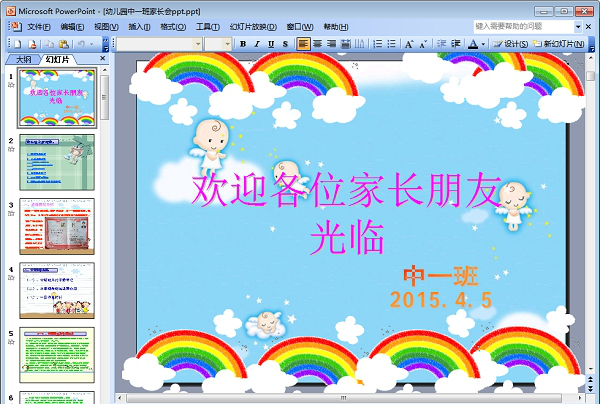Apply the font color A button
This screenshot has width=600, height=420.
click(473, 44)
